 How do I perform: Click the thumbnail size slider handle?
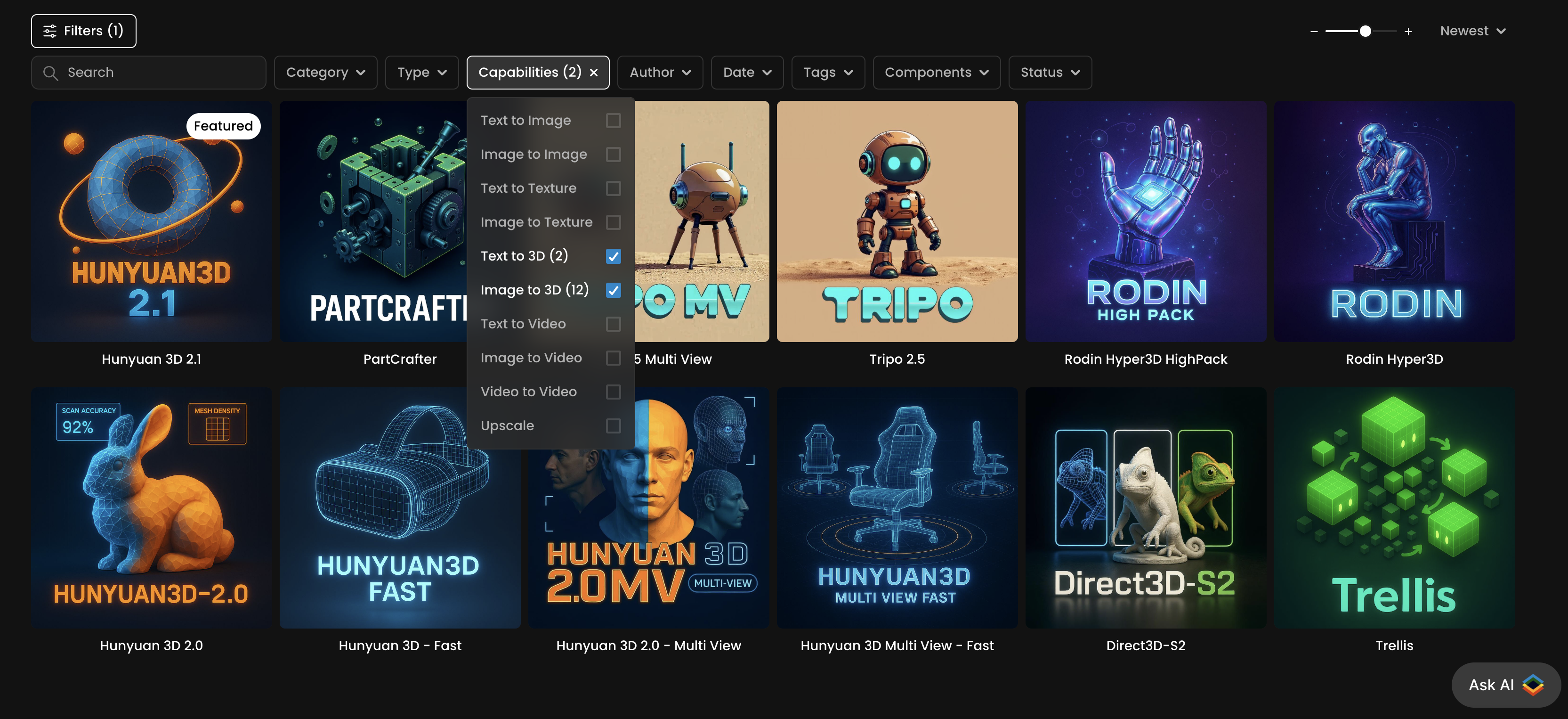click(1366, 31)
